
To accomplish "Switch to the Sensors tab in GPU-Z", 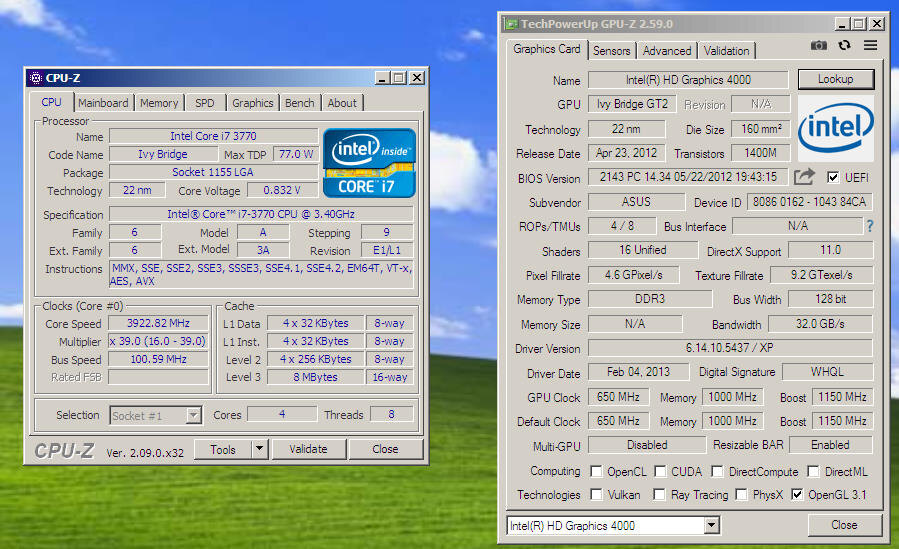I will [612, 50].
